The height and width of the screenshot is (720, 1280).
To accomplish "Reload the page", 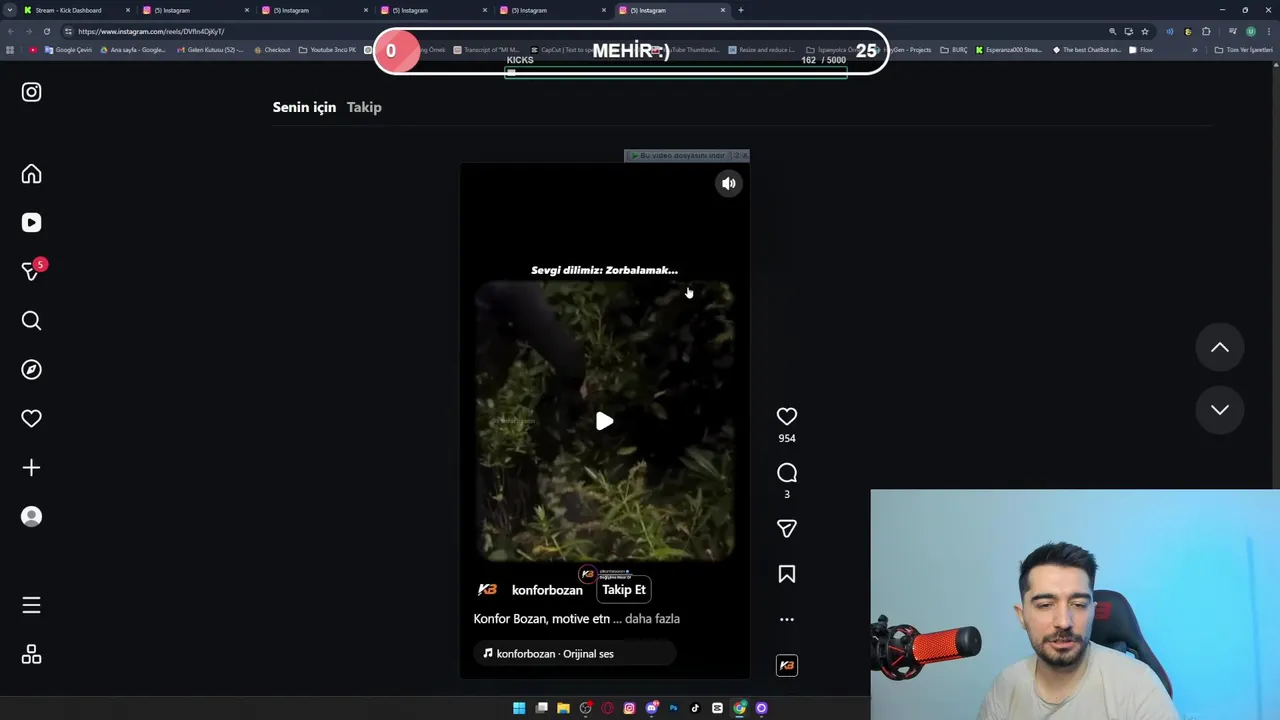I will (x=46, y=31).
